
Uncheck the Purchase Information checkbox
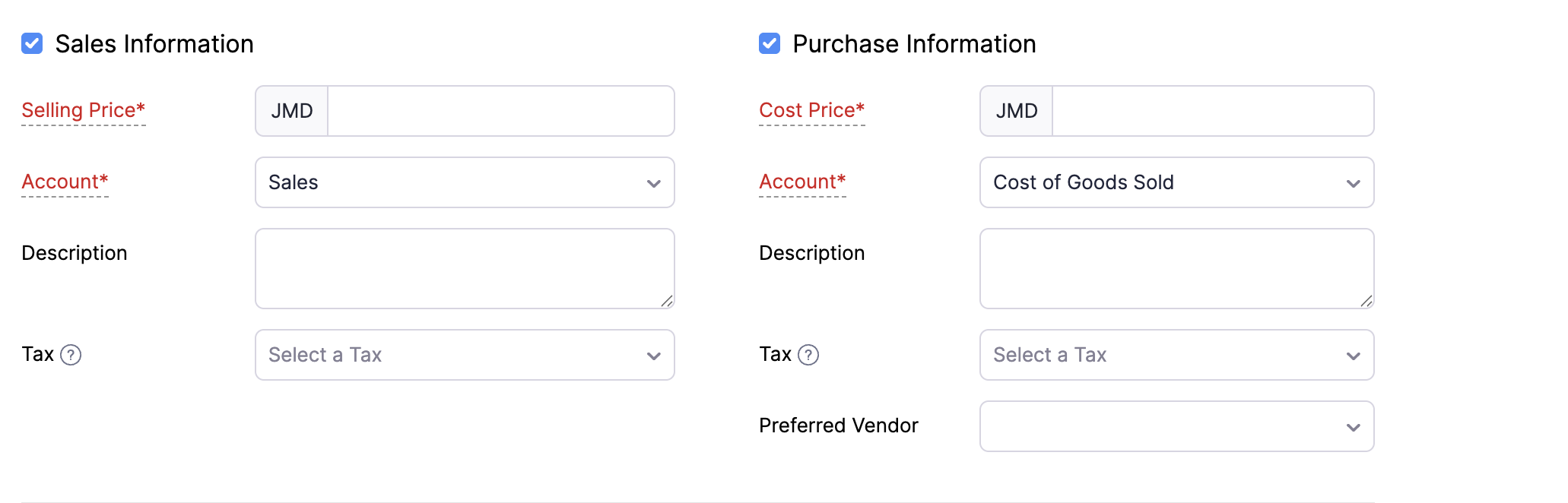point(770,43)
